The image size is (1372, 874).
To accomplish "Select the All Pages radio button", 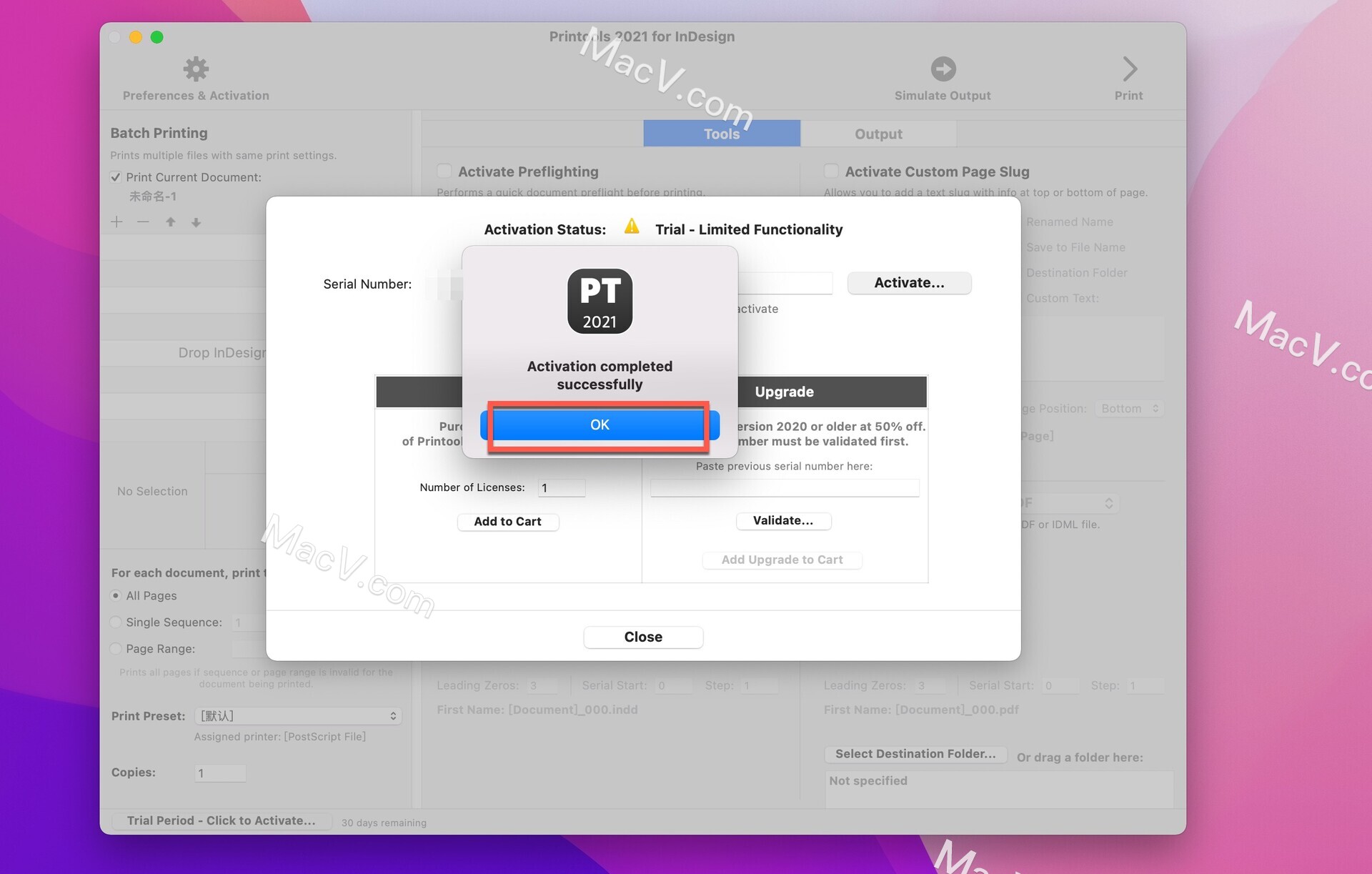I will [116, 595].
